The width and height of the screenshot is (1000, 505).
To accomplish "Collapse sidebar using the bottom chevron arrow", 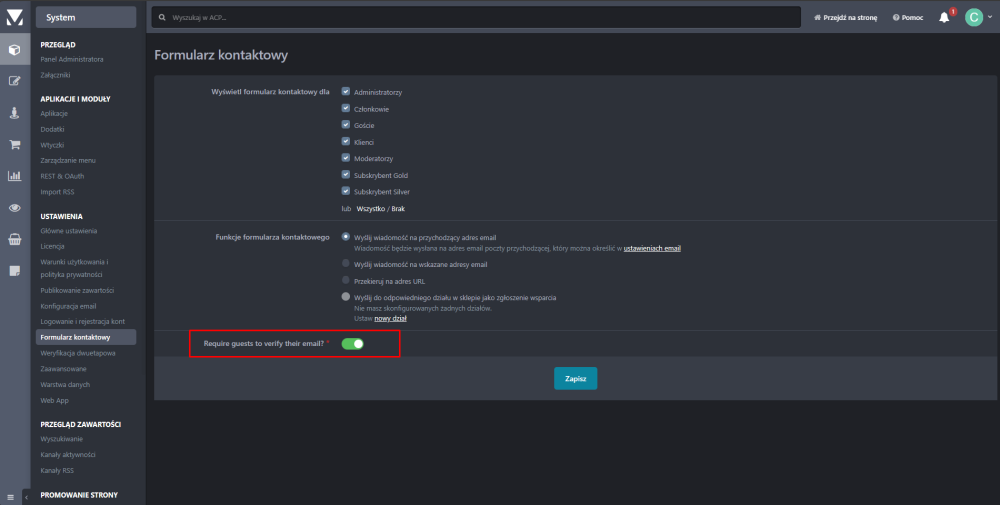I will pos(26,496).
